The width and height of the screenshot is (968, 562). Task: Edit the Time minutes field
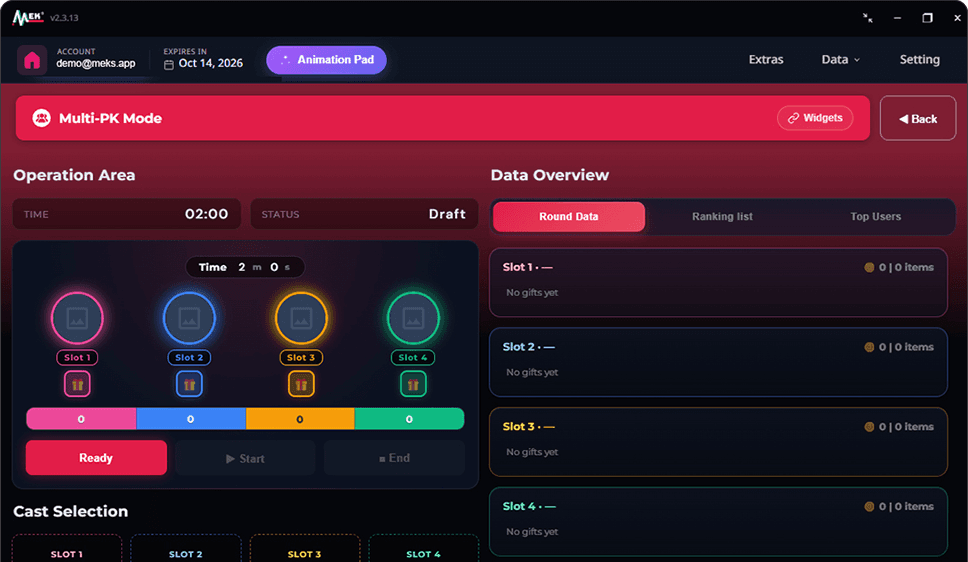241,267
